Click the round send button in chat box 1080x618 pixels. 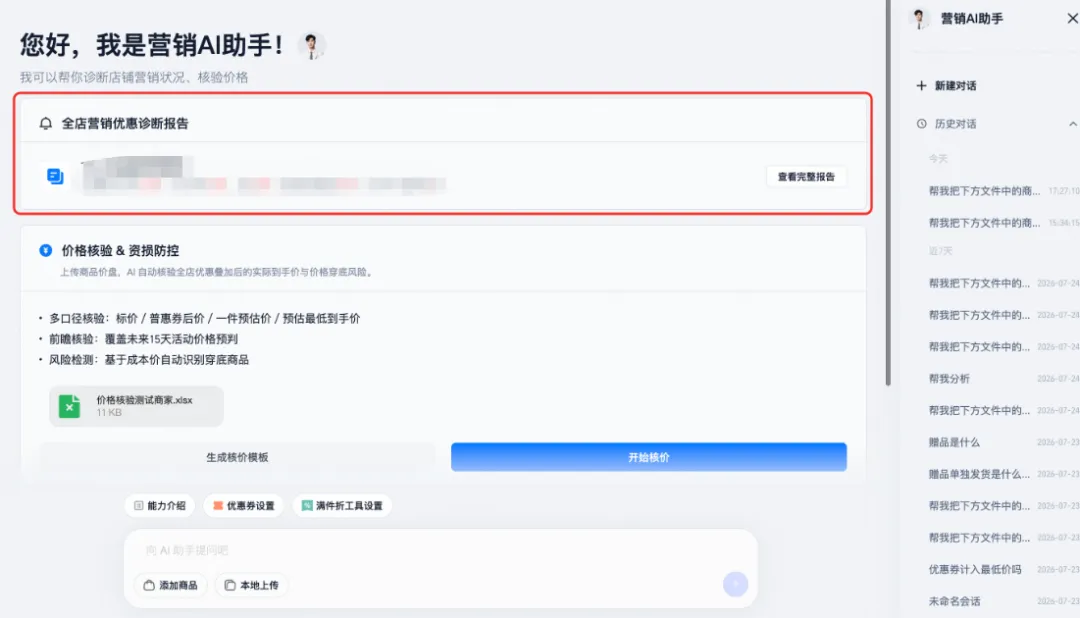pyautogui.click(x=735, y=584)
